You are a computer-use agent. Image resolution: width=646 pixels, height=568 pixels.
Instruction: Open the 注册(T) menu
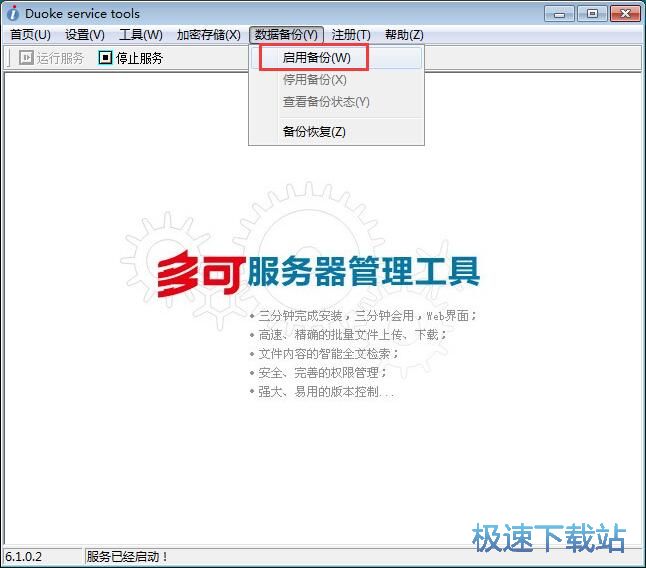[351, 35]
